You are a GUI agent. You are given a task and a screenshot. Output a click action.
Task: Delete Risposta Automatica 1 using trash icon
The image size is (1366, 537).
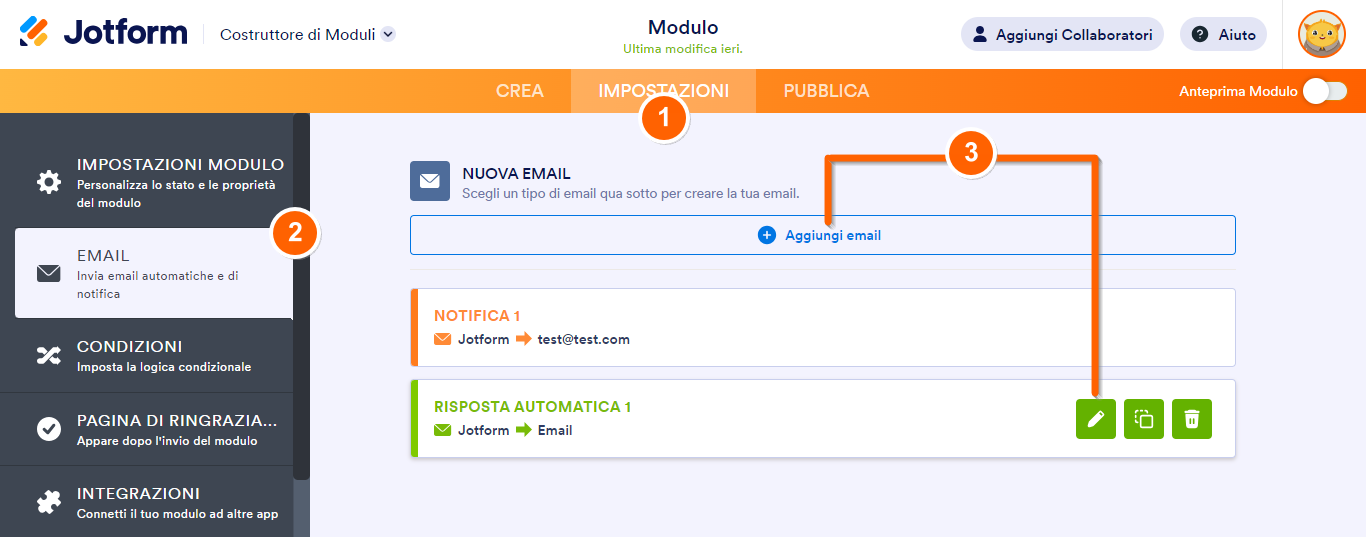pos(1192,419)
